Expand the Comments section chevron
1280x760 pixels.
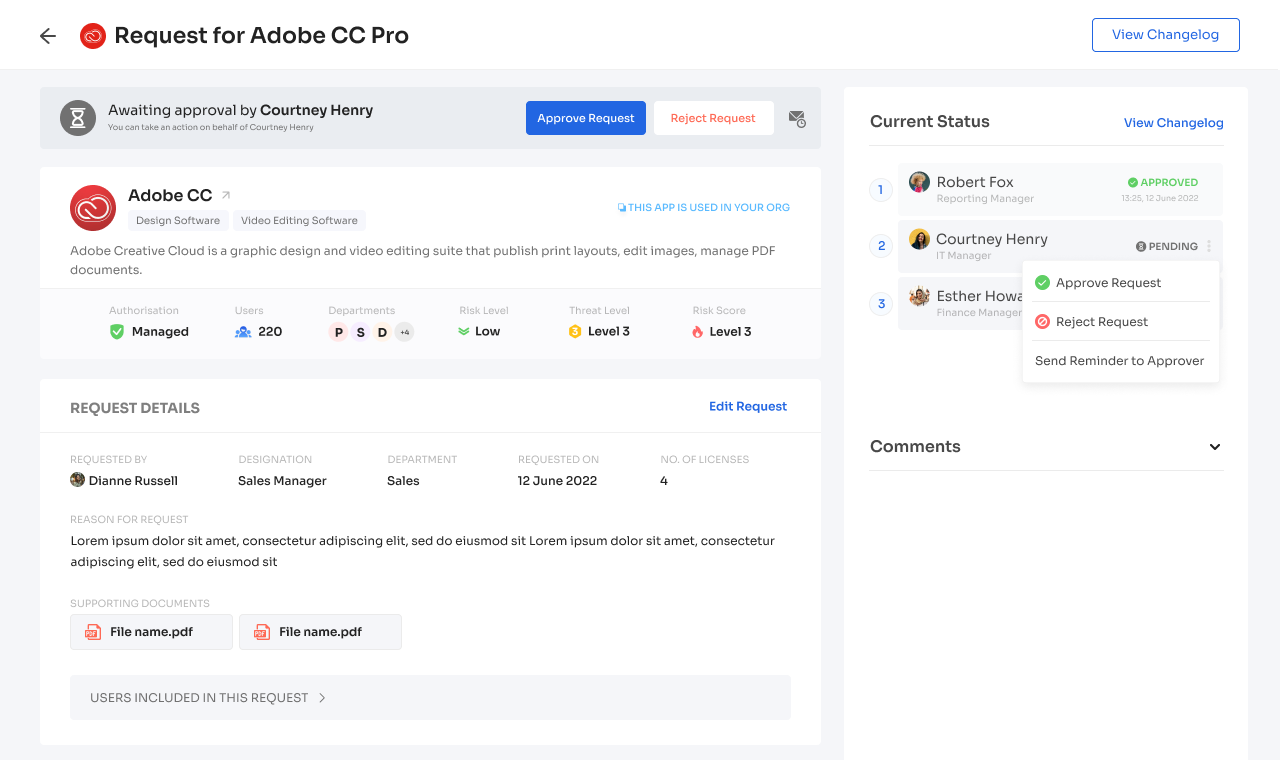[x=1215, y=447]
